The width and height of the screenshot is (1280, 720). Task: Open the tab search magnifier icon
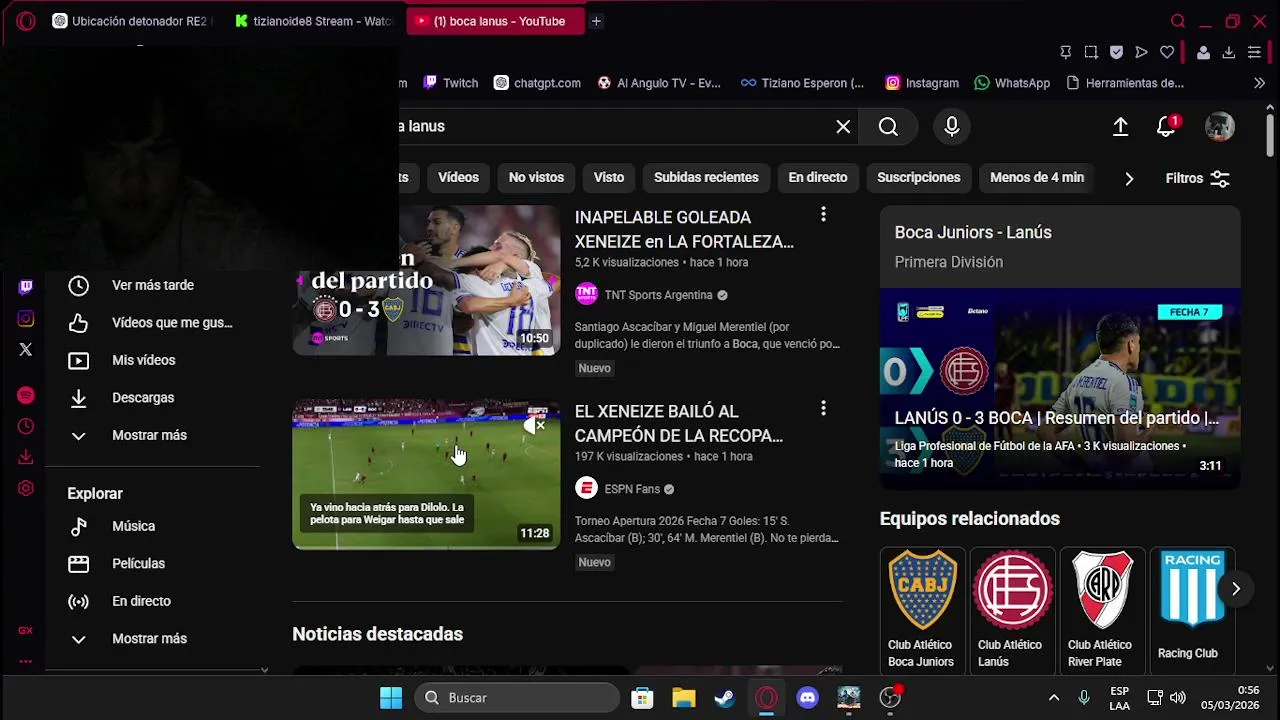coord(1178,21)
